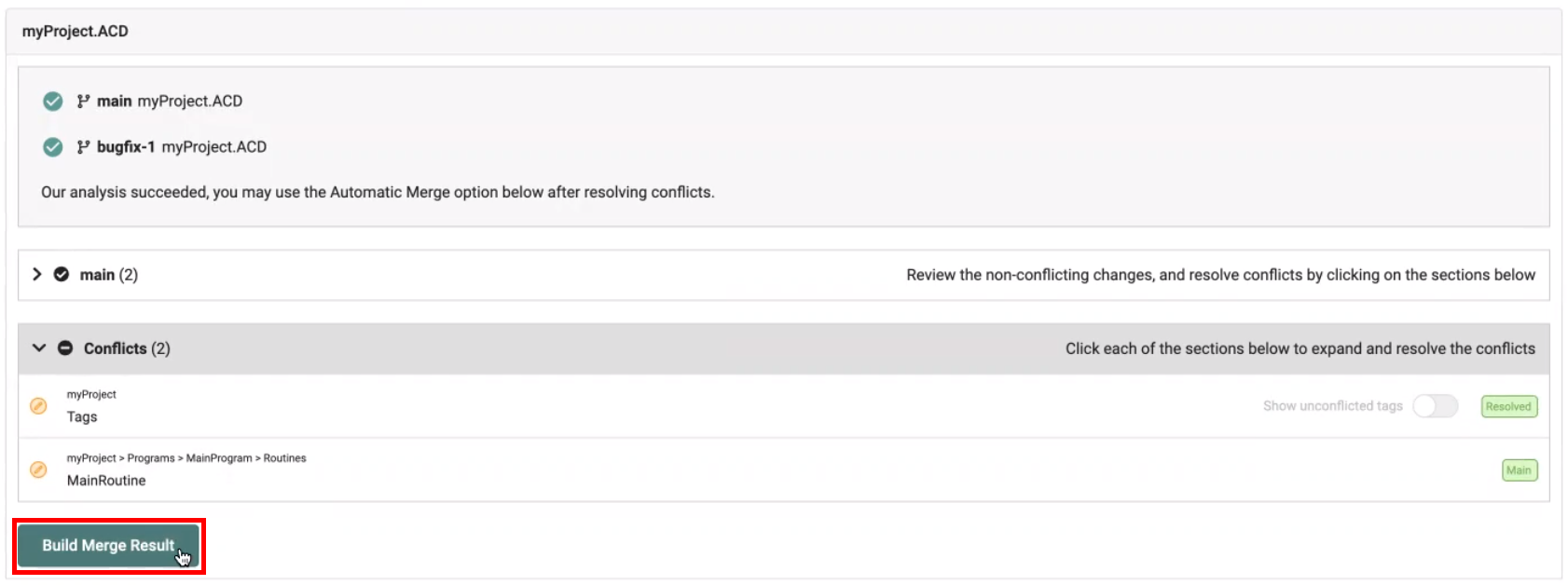The width and height of the screenshot is (1568, 585).
Task: Click the green Main badge on MainRoutine
Action: 1519,470
